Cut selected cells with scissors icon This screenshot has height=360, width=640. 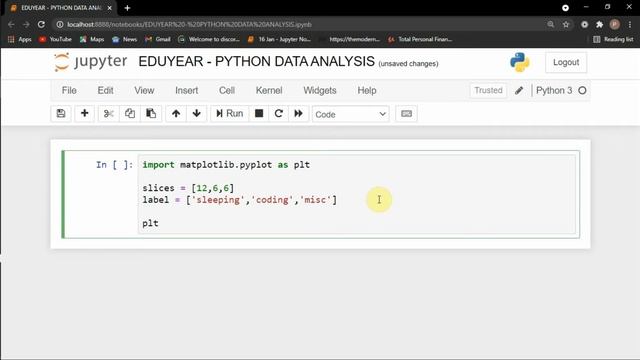[109, 113]
